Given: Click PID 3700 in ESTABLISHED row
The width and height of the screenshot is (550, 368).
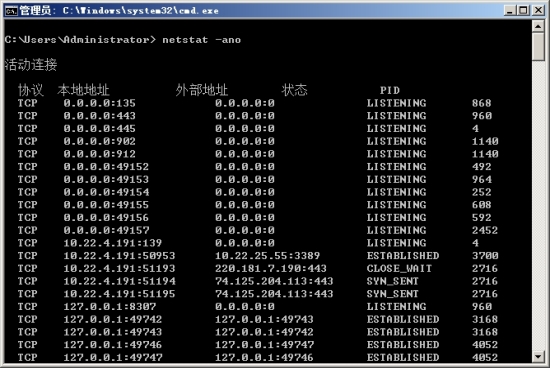Looking at the screenshot, I should pyautogui.click(x=485, y=256).
